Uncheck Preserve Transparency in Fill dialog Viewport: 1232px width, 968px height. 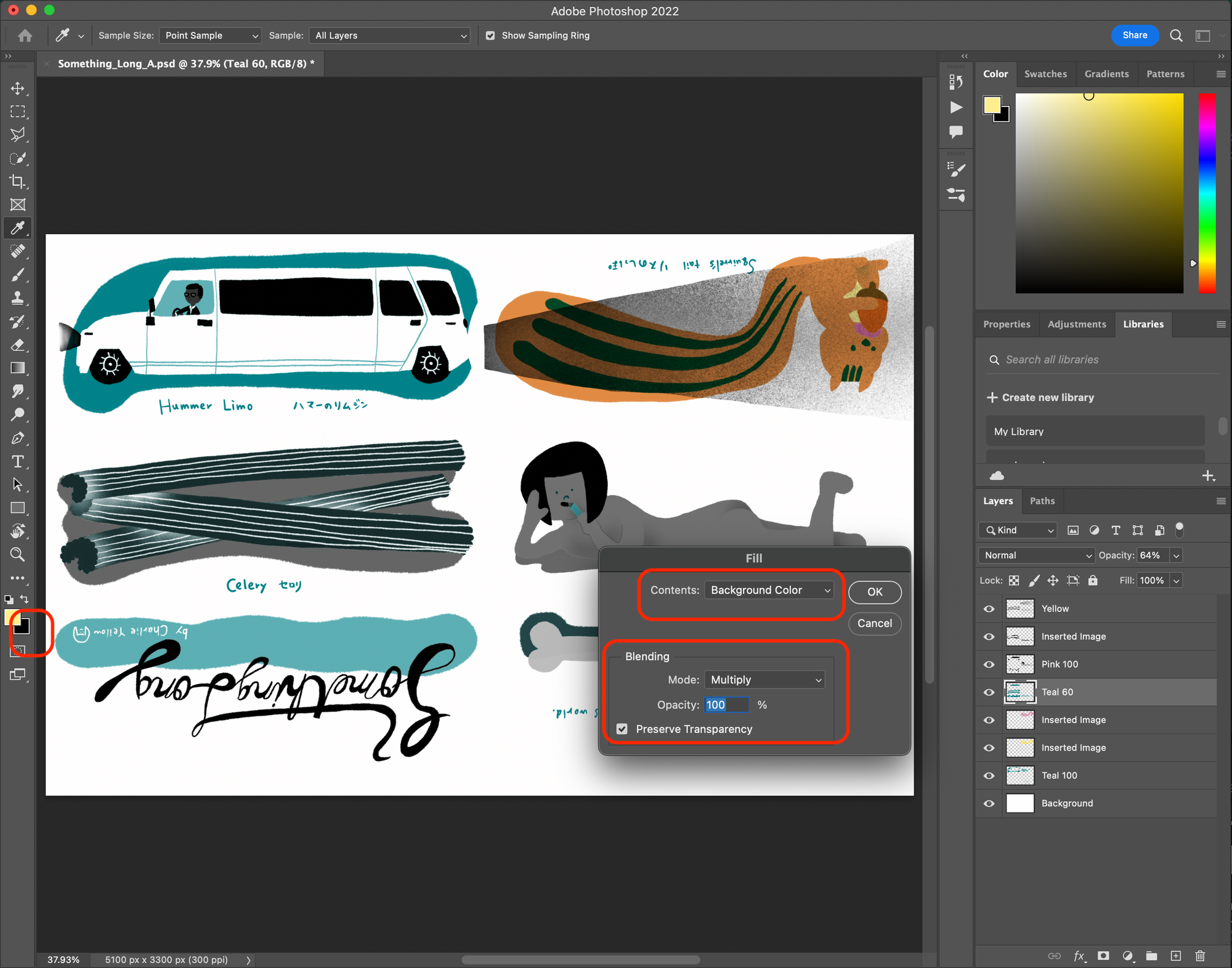pos(622,728)
